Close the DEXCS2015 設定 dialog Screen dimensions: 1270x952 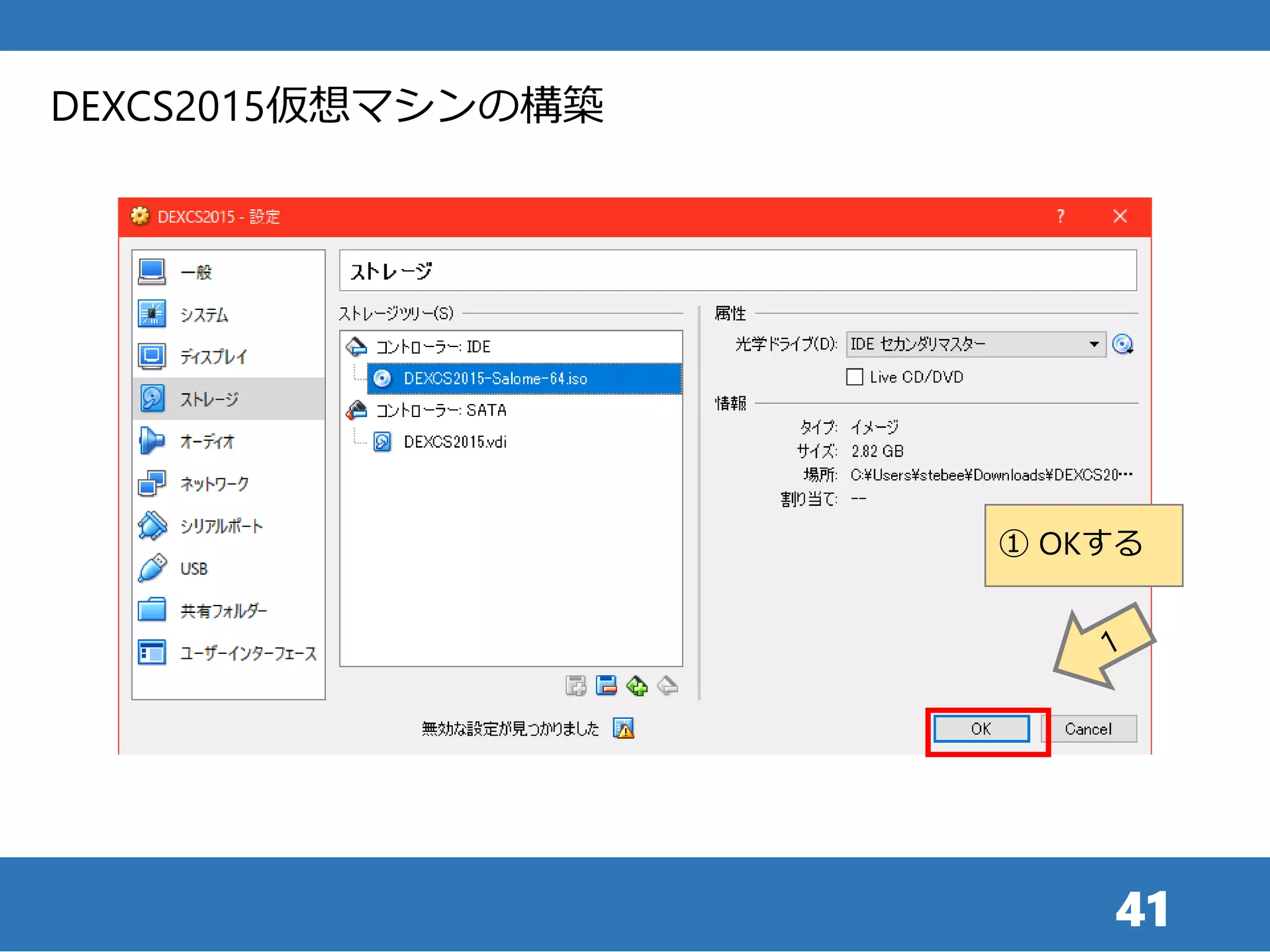click(1120, 216)
